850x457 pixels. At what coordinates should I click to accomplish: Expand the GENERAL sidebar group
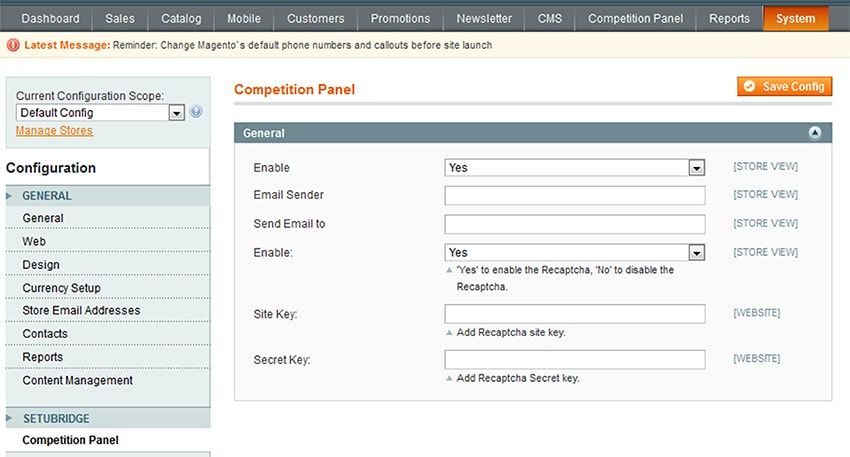pyautogui.click(x=47, y=196)
